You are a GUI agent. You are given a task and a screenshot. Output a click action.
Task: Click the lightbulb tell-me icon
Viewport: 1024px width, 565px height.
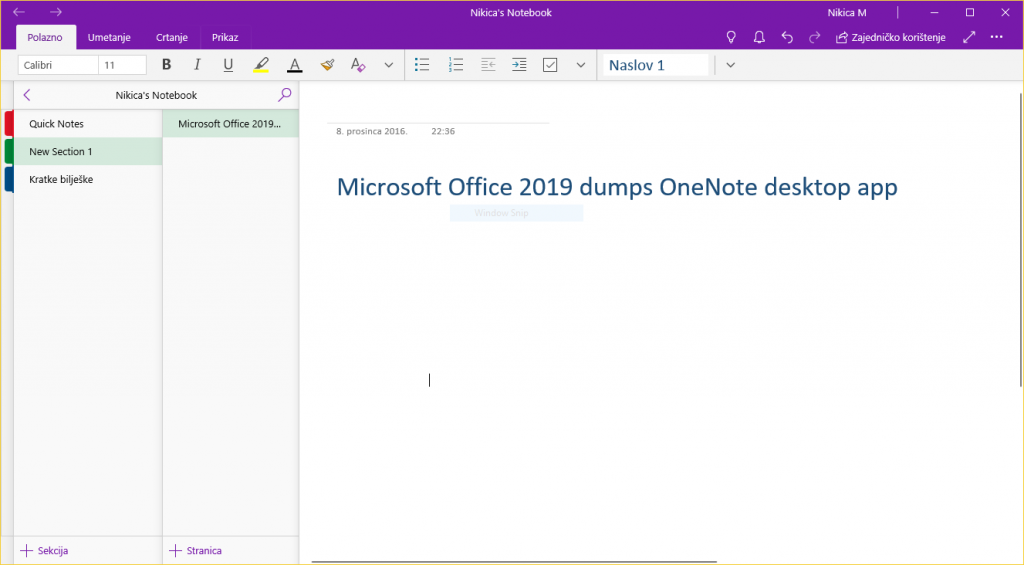click(x=731, y=37)
